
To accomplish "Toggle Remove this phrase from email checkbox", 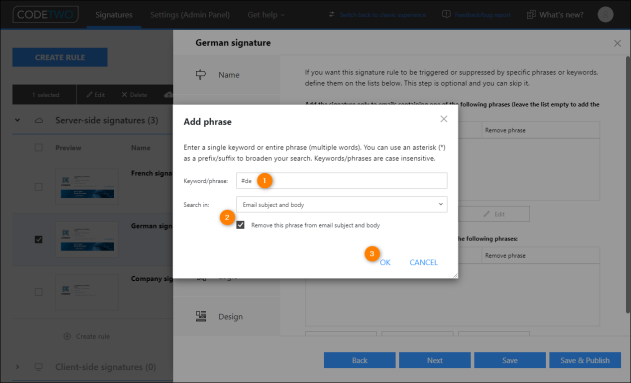I will 240,225.
